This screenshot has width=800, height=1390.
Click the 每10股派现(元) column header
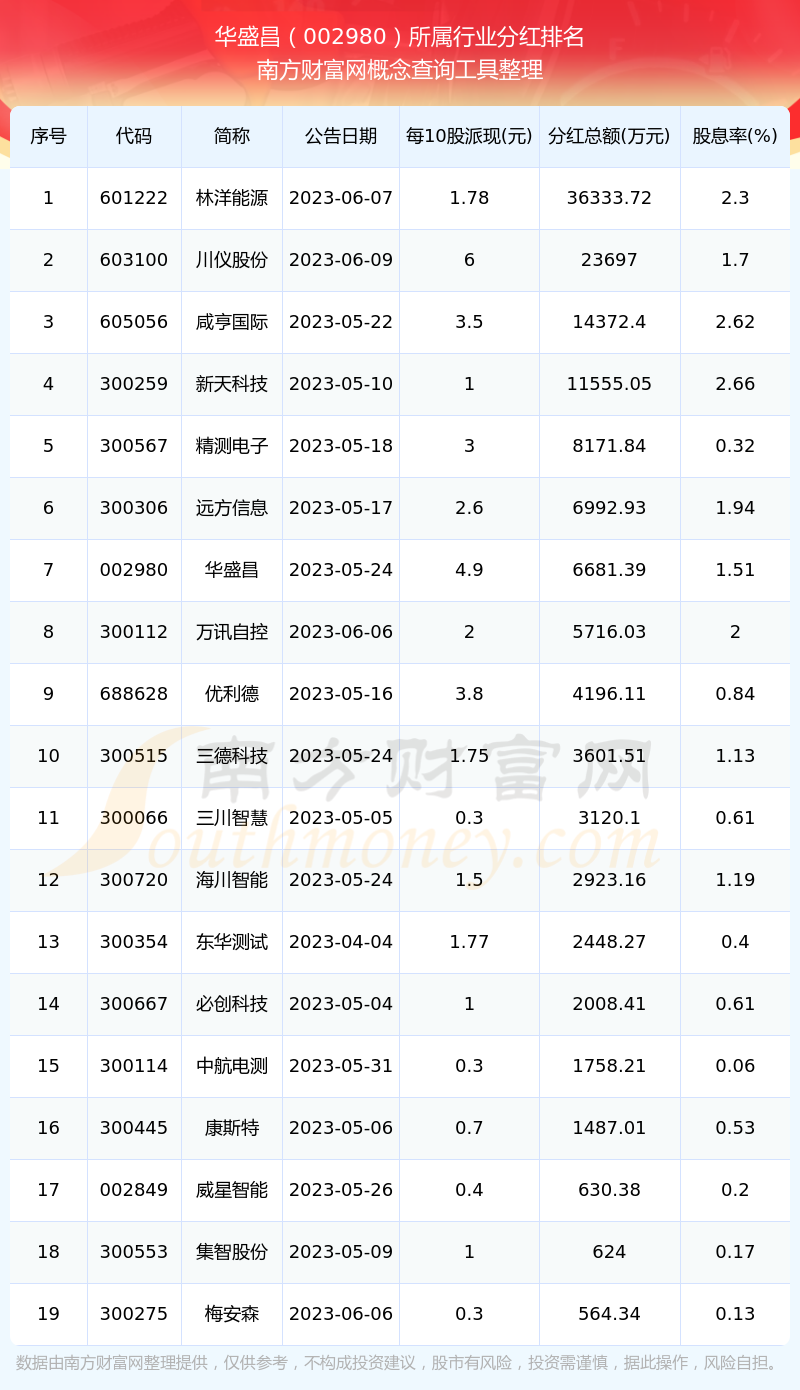pos(469,136)
